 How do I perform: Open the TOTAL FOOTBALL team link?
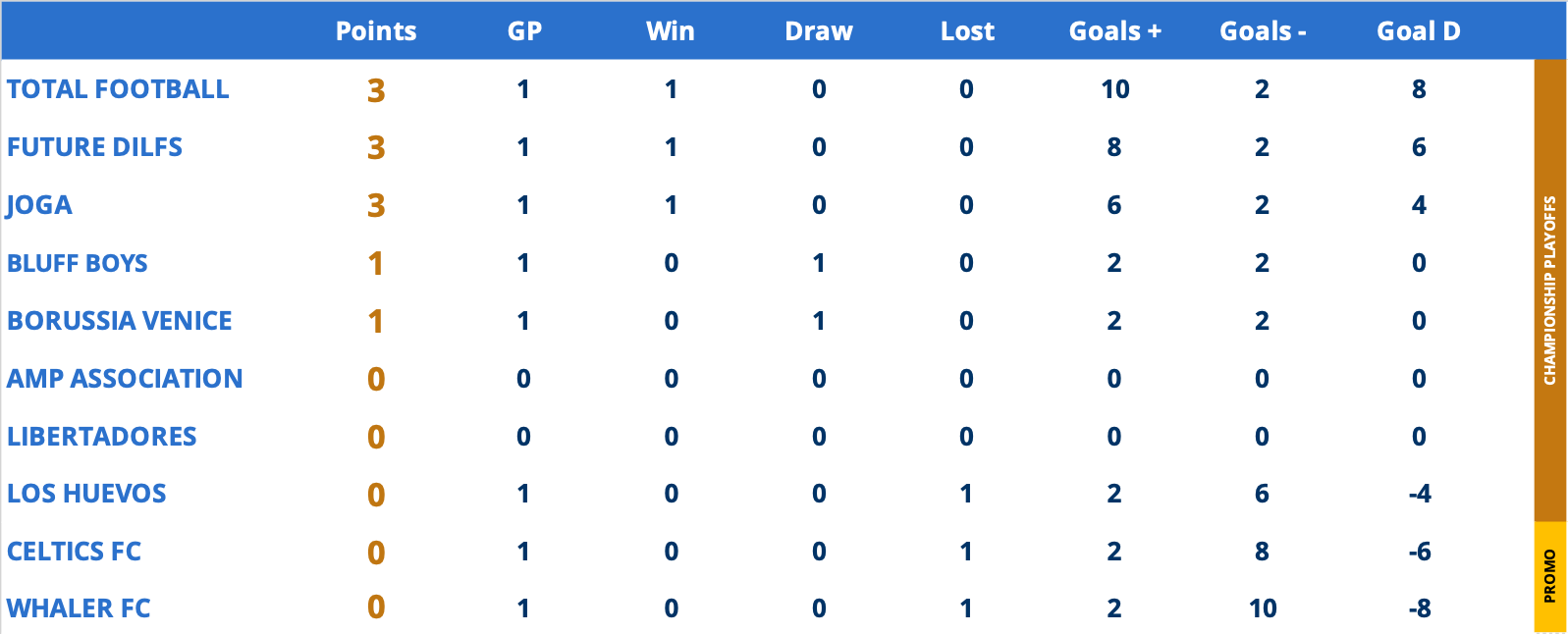pyautogui.click(x=118, y=89)
